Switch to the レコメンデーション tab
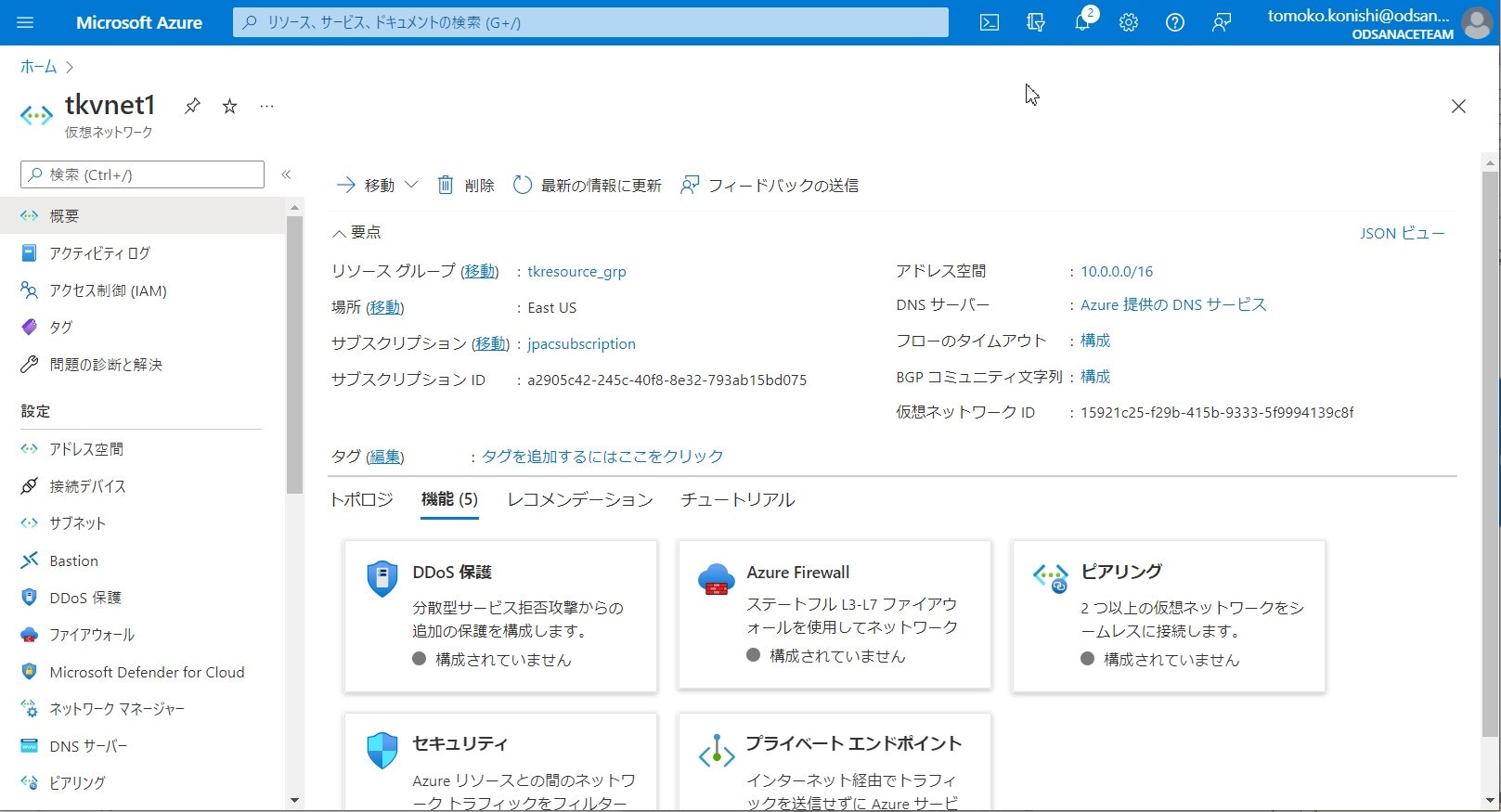Screen dimensions: 1501x812 click(x=580, y=499)
